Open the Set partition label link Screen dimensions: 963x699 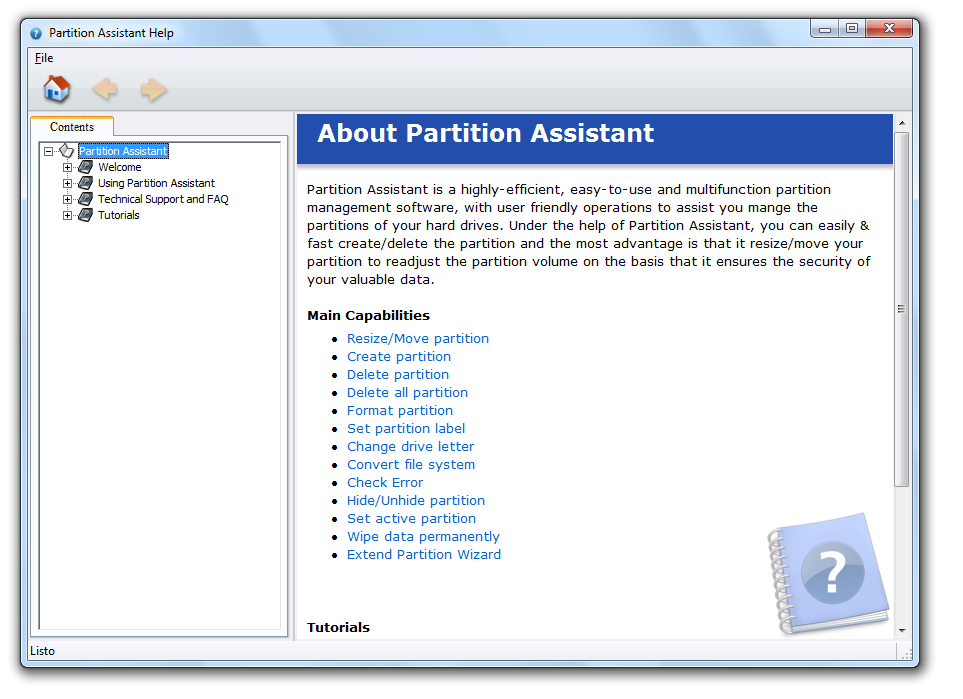406,428
